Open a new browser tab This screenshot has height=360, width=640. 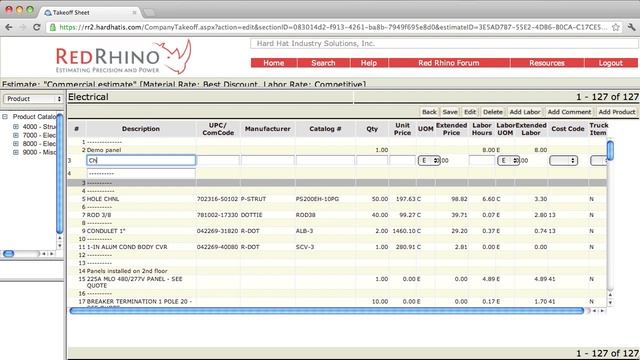pyautogui.click(x=149, y=13)
